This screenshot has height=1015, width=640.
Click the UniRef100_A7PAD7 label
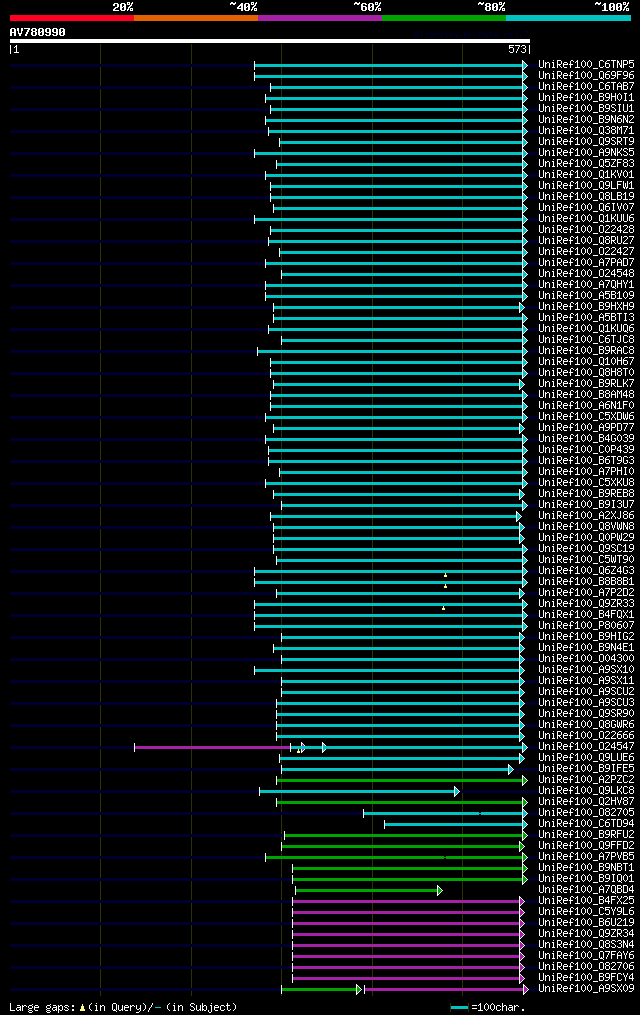[586, 263]
